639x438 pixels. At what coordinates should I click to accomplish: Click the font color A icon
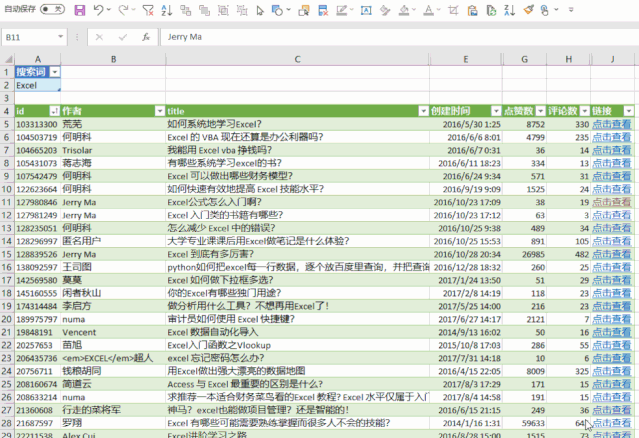coord(428,10)
